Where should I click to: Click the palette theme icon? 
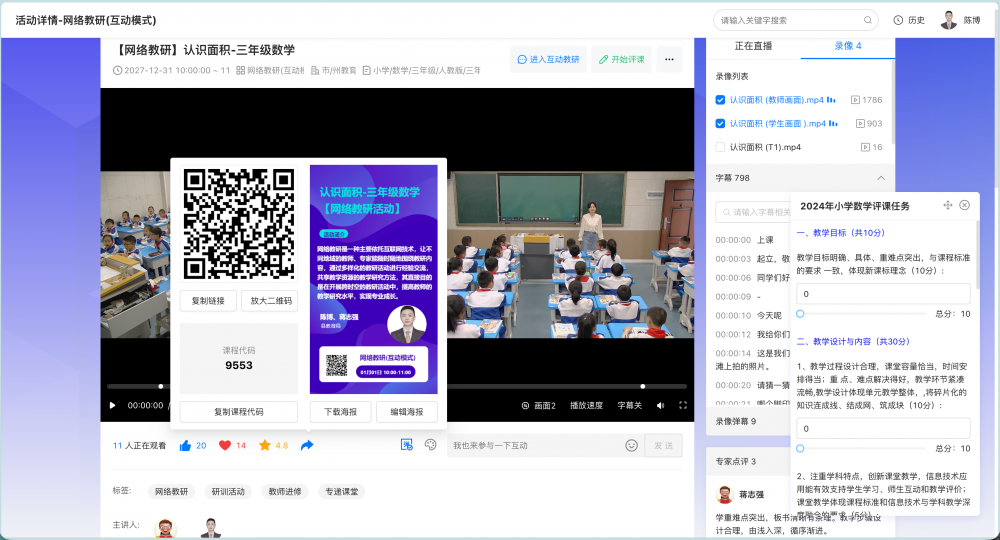(x=431, y=445)
